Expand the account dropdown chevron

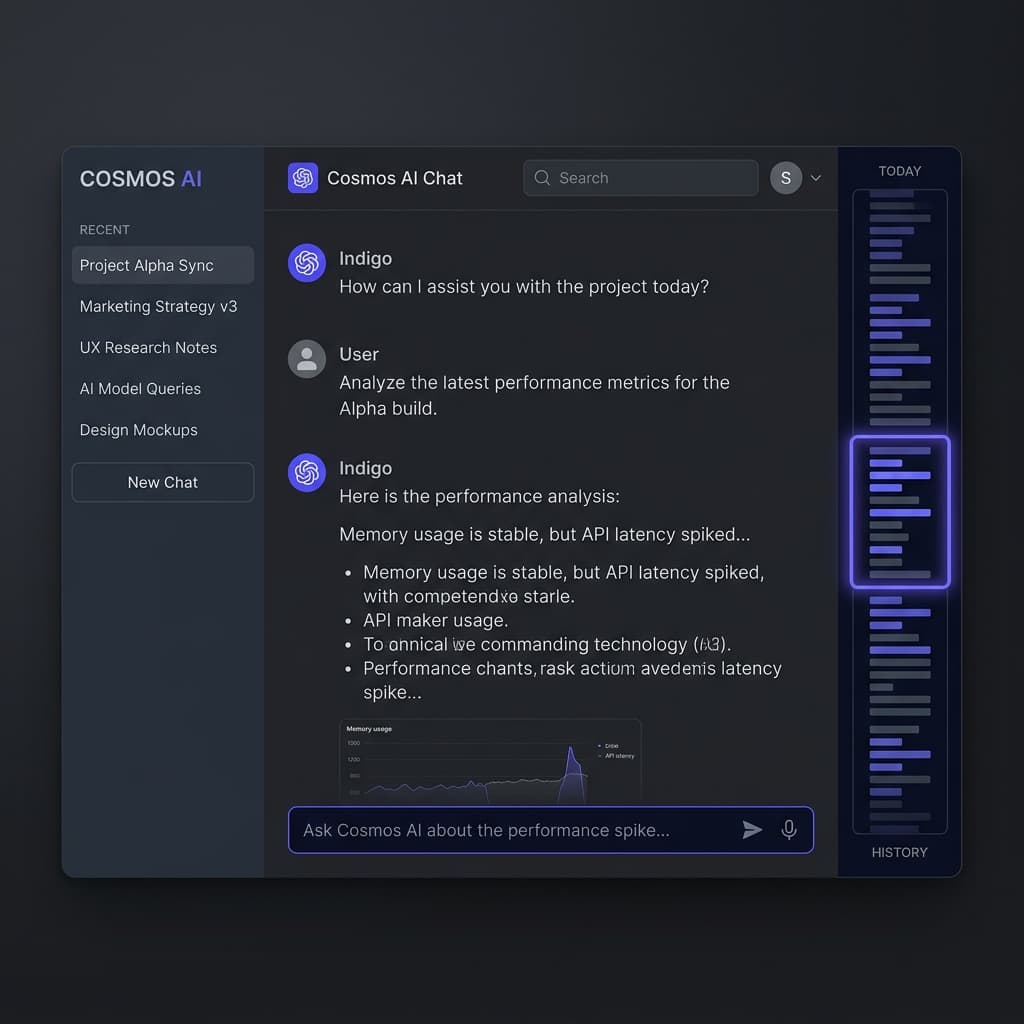click(816, 178)
